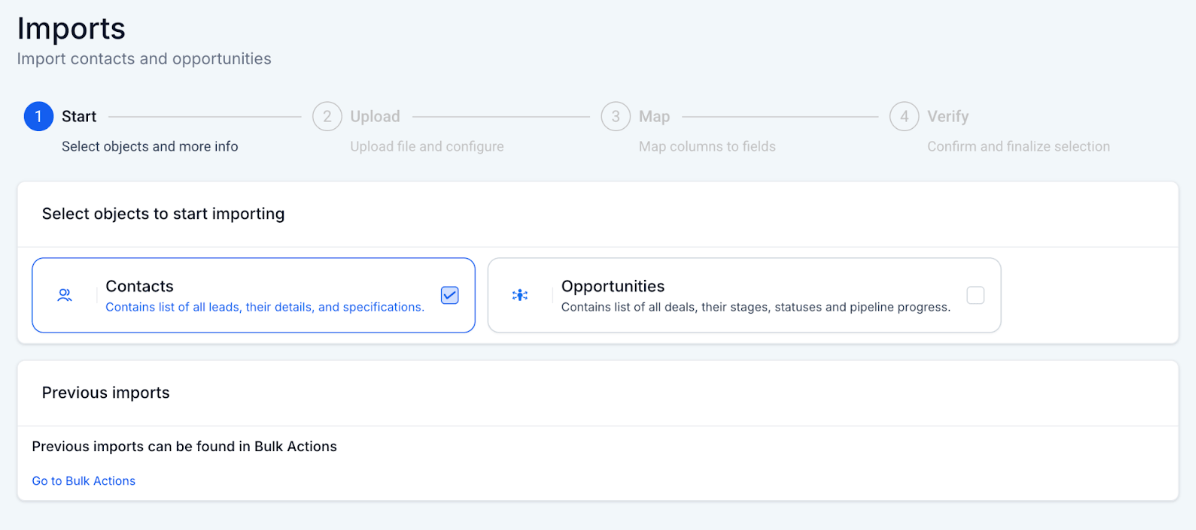Click the Imports page title
The image size is (1196, 530).
point(71,28)
